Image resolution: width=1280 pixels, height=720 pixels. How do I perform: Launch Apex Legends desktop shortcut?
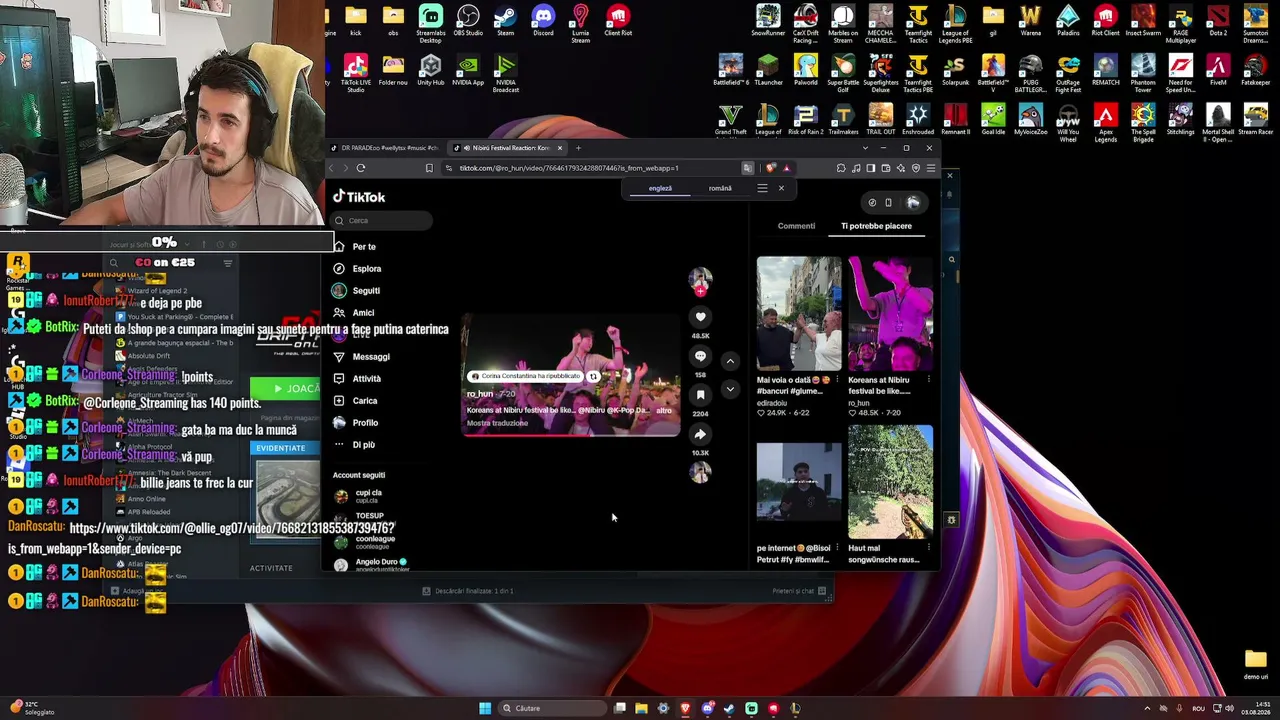click(1105, 124)
